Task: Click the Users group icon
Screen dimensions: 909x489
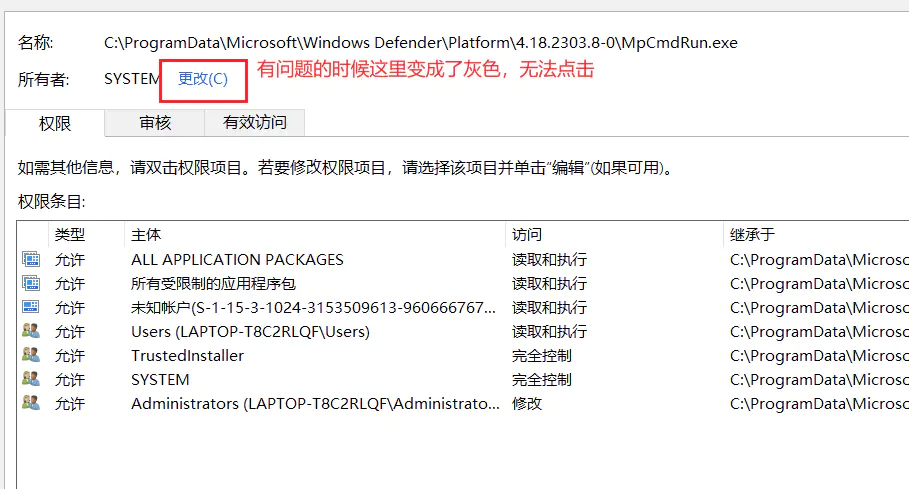Action: pyautogui.click(x=31, y=331)
